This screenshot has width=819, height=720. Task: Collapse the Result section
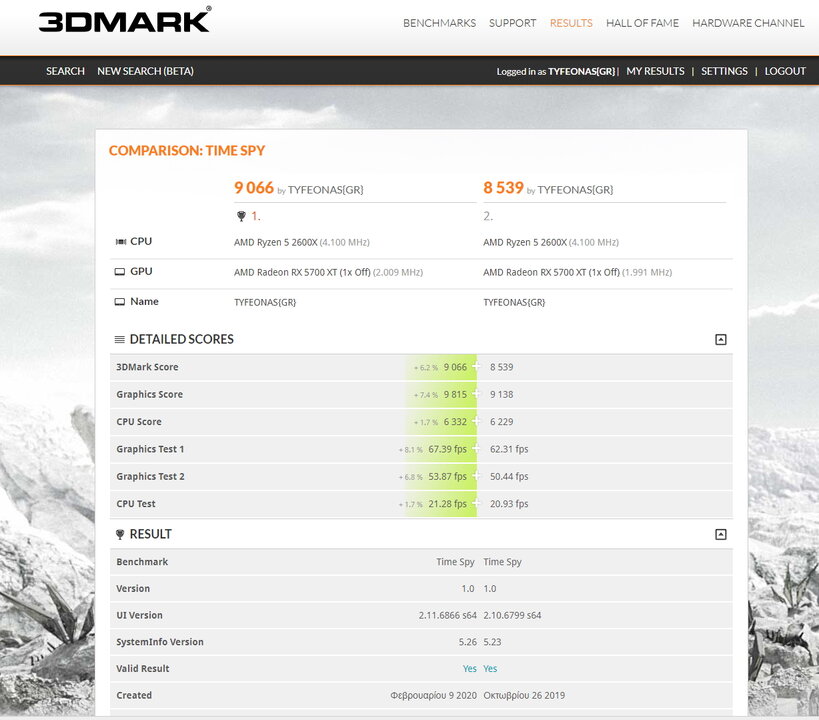tap(720, 535)
